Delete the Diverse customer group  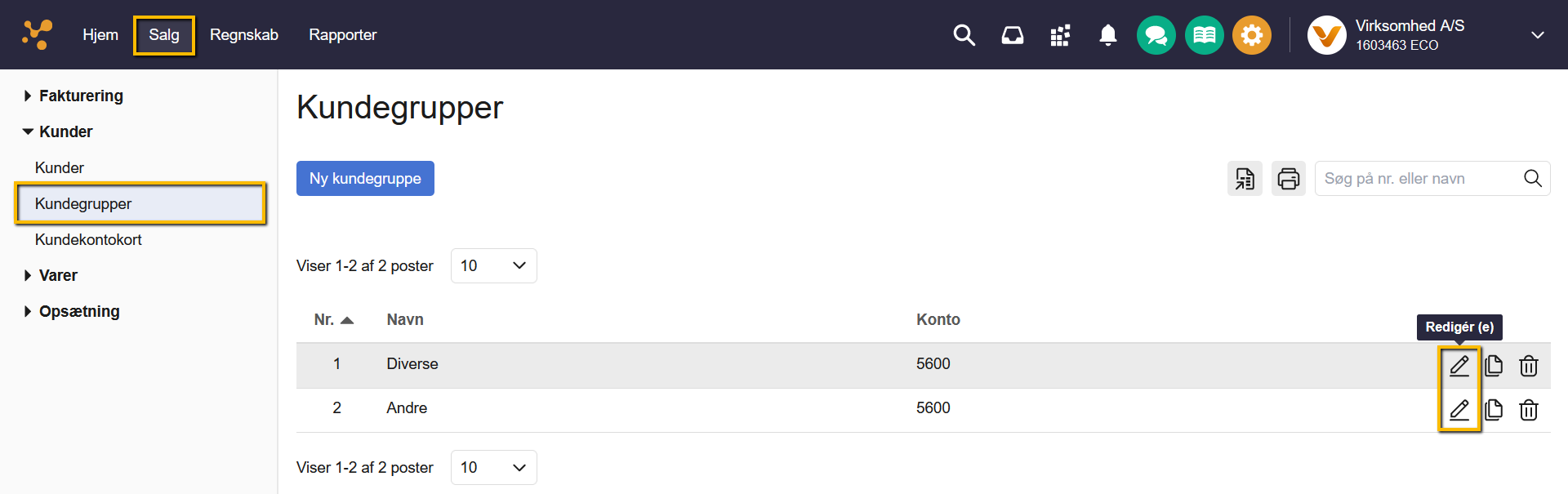click(x=1529, y=365)
